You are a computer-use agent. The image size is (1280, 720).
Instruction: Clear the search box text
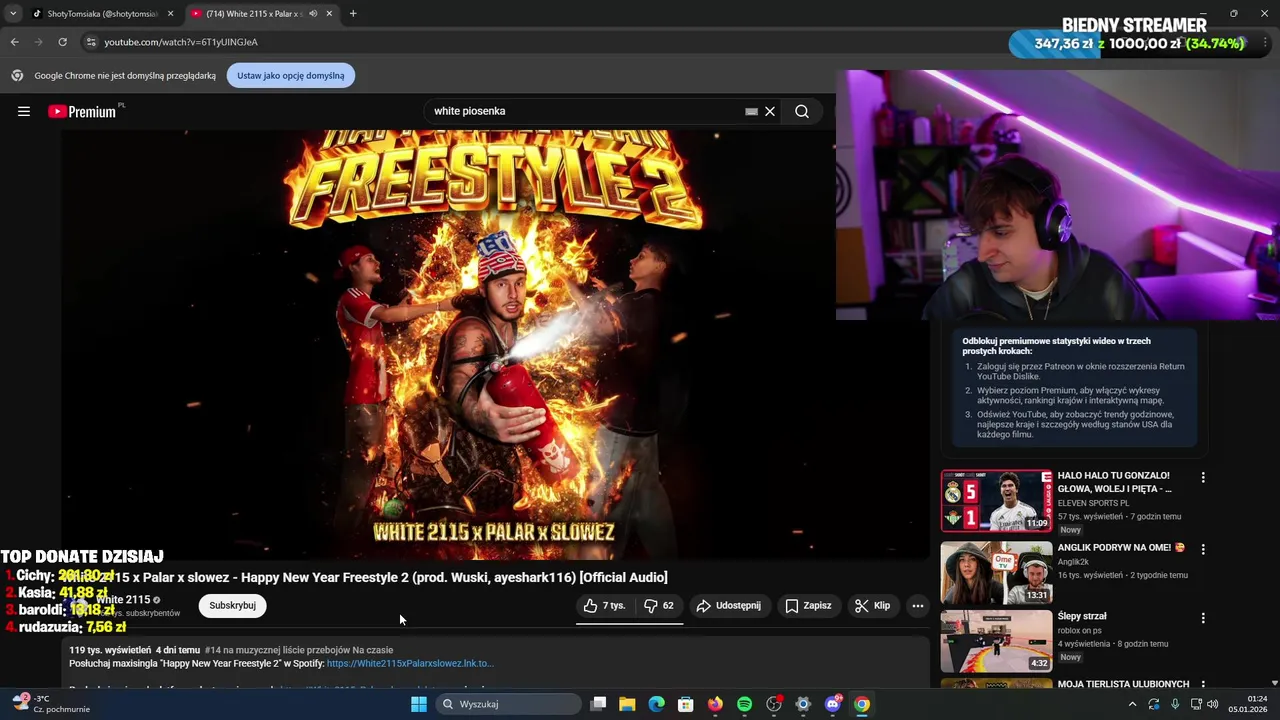coord(770,111)
